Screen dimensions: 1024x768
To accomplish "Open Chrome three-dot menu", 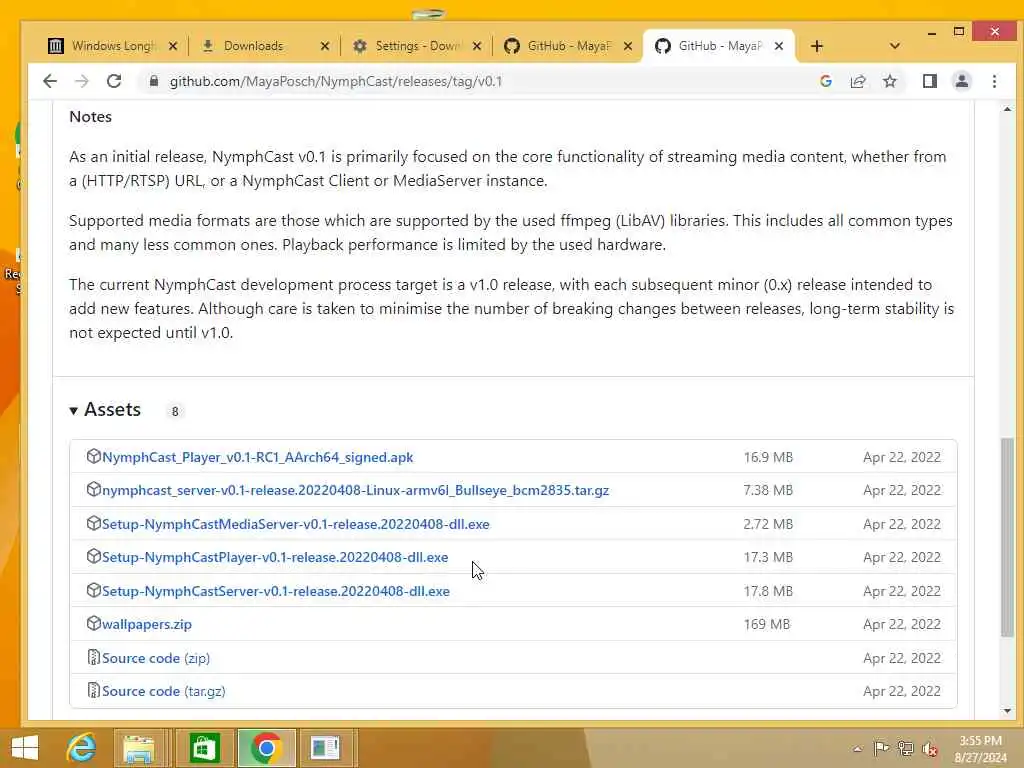I will (994, 81).
